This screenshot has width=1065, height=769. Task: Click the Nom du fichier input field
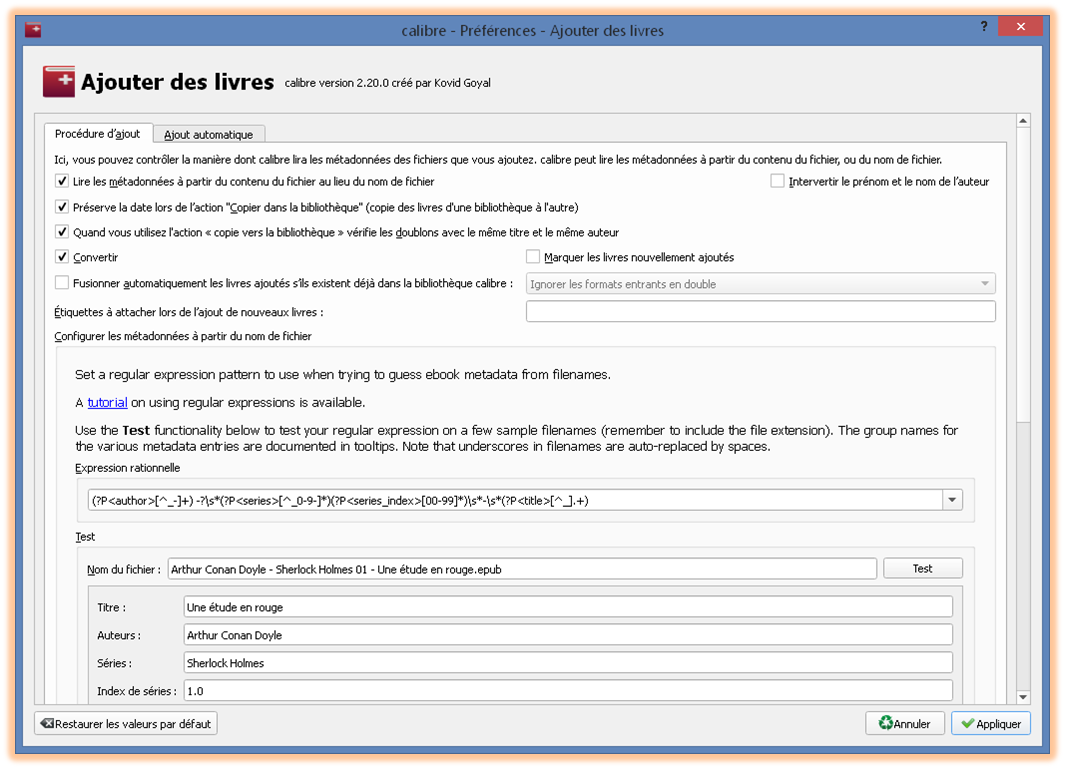point(522,569)
